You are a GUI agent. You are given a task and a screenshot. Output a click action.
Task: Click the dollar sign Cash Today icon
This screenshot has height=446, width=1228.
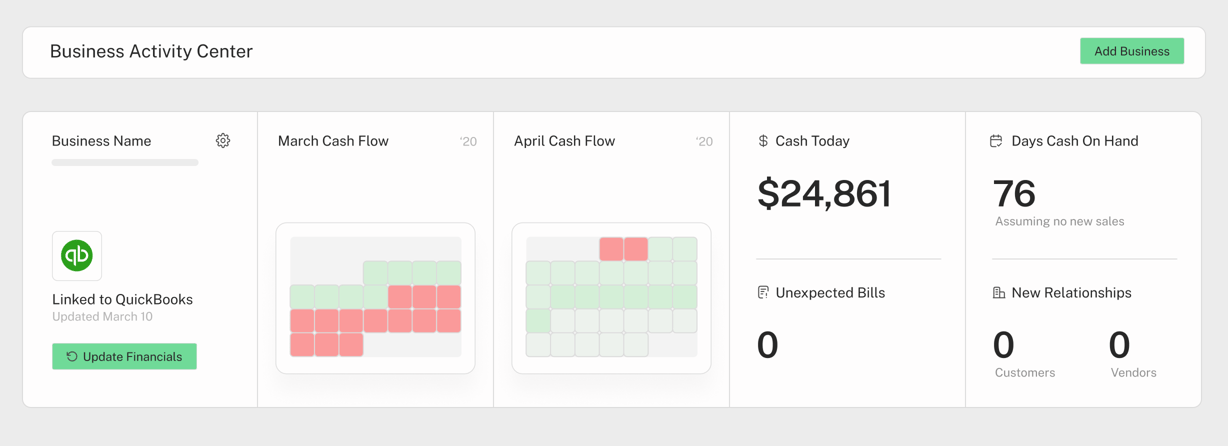763,141
